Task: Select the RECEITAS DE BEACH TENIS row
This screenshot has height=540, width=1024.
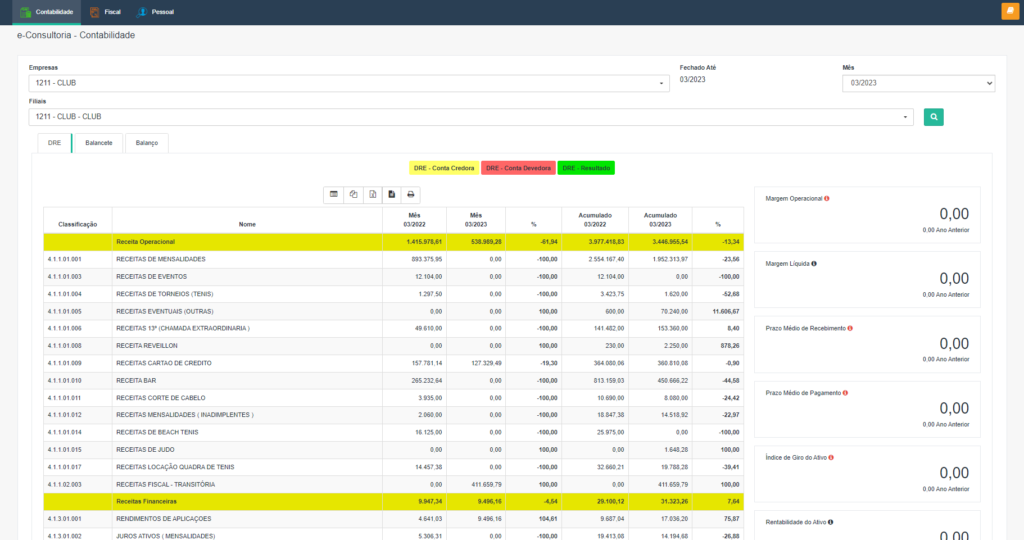Action: [x=393, y=432]
